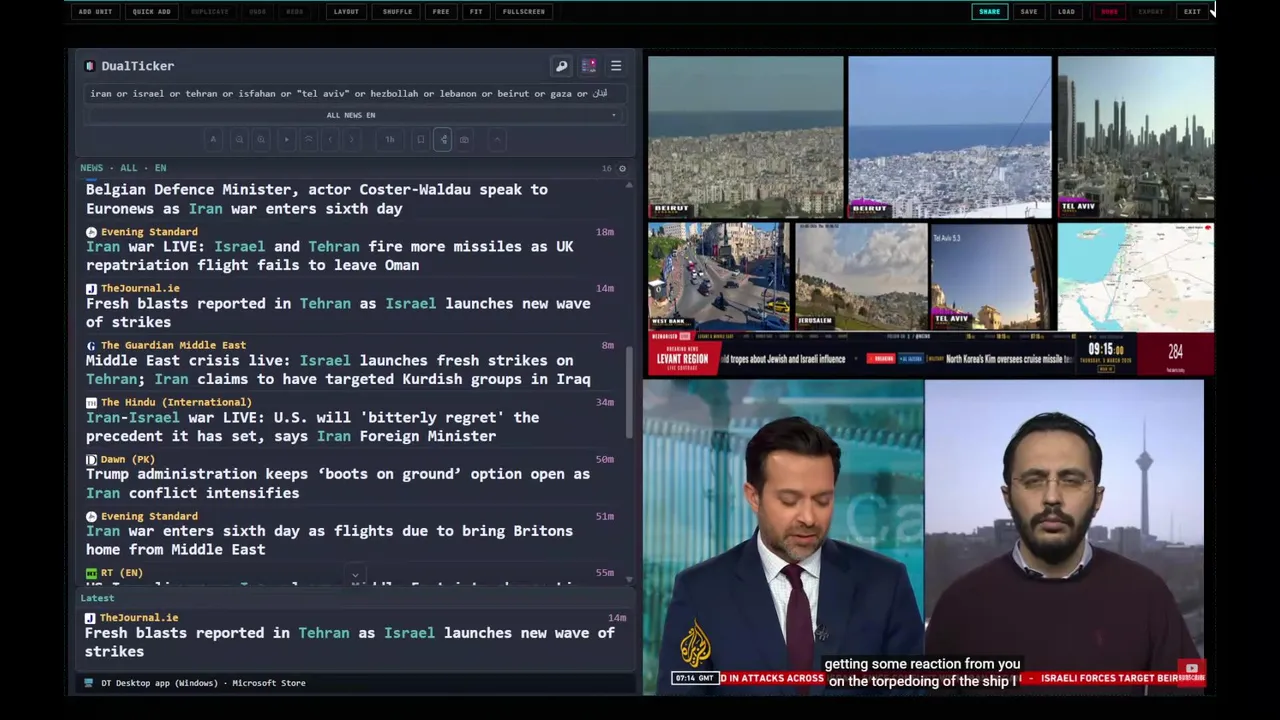Image resolution: width=1280 pixels, height=720 pixels.
Task: Click the play ticker icon
Action: point(287,140)
